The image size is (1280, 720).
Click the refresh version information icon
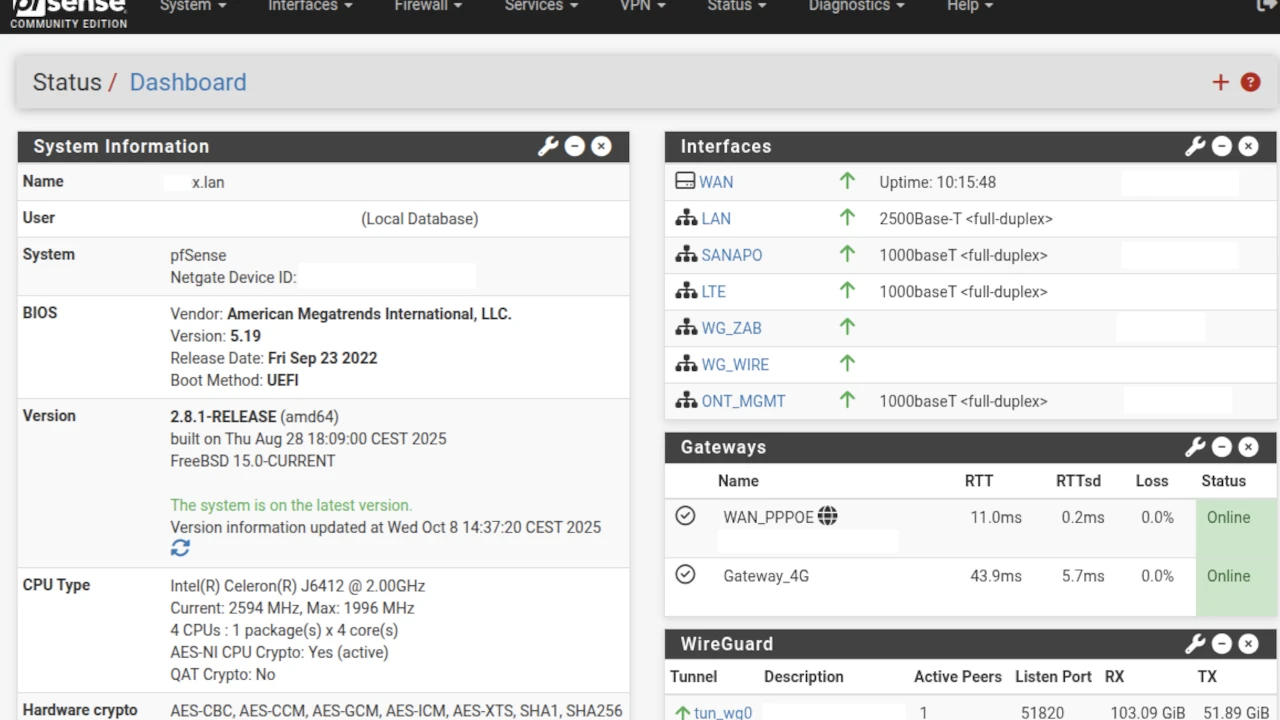180,548
